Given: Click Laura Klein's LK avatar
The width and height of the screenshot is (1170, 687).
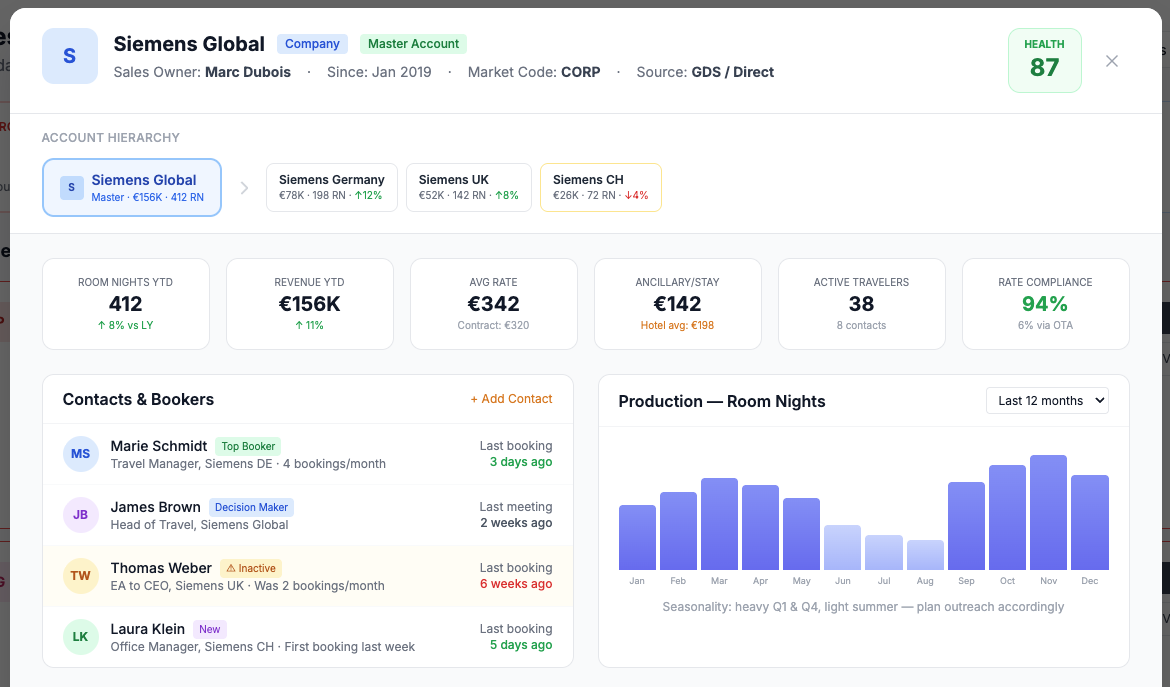Looking at the screenshot, I should click(x=81, y=637).
